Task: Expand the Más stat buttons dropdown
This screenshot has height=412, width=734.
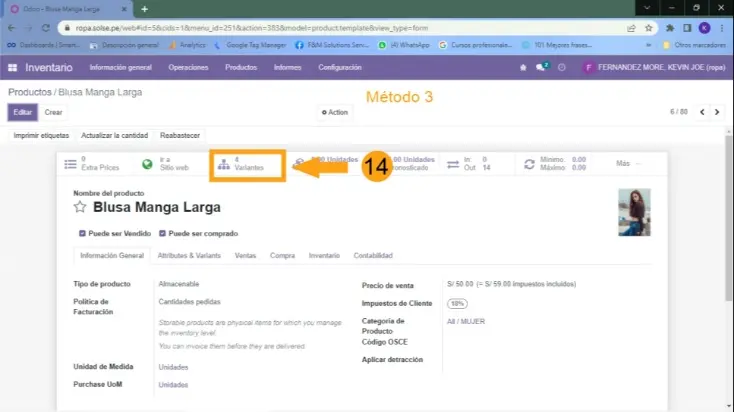Action: [626, 163]
